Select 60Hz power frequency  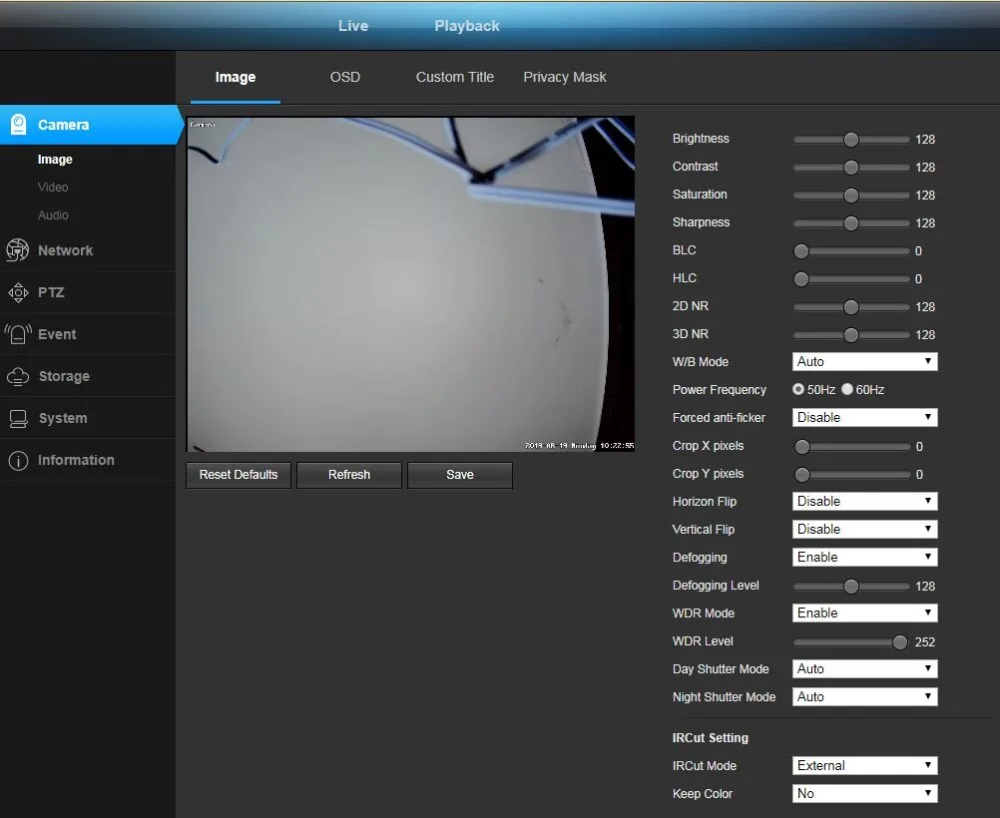click(x=847, y=390)
